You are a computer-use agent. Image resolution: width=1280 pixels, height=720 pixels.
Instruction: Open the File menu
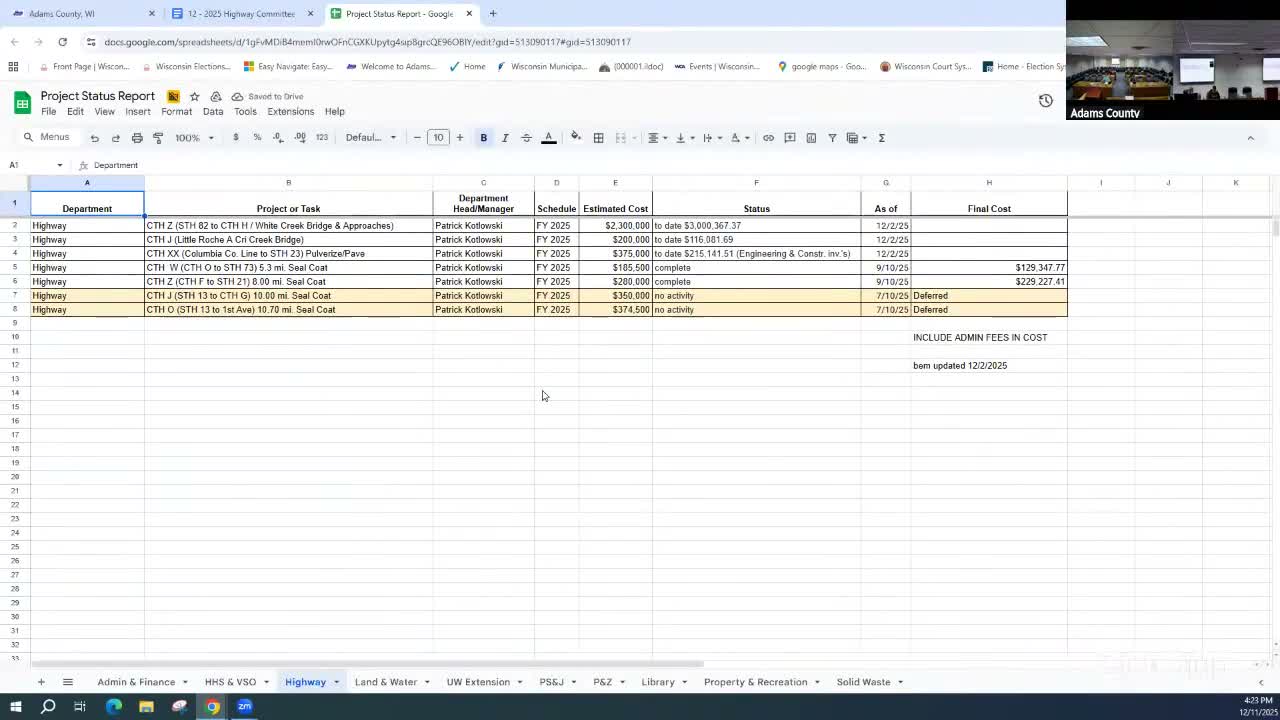click(x=48, y=112)
